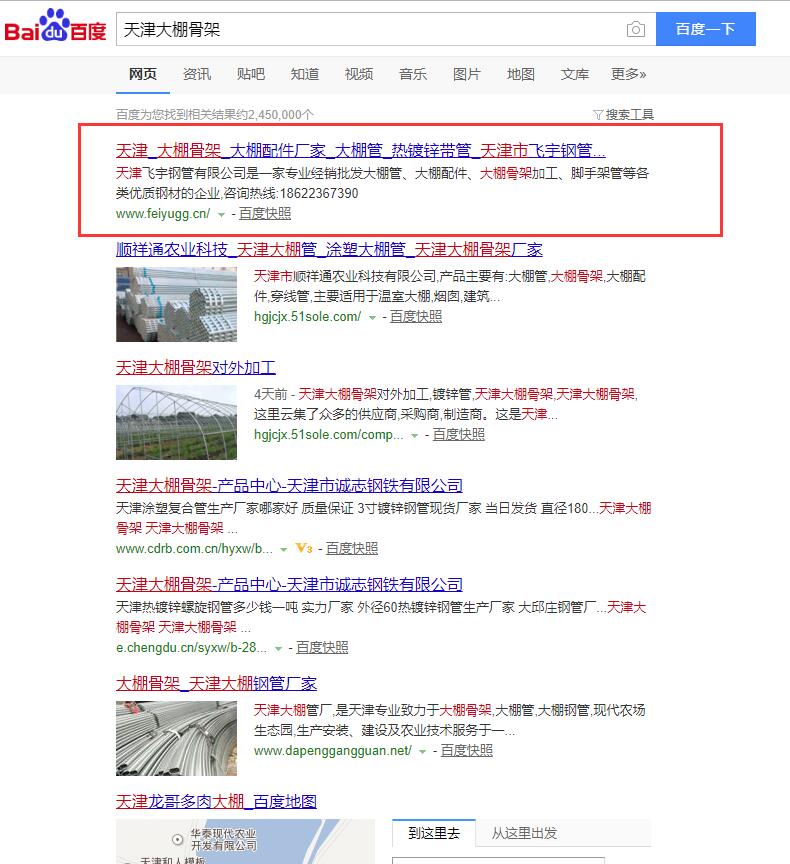Click greenhouse frame thumbnail image

pos(176,422)
